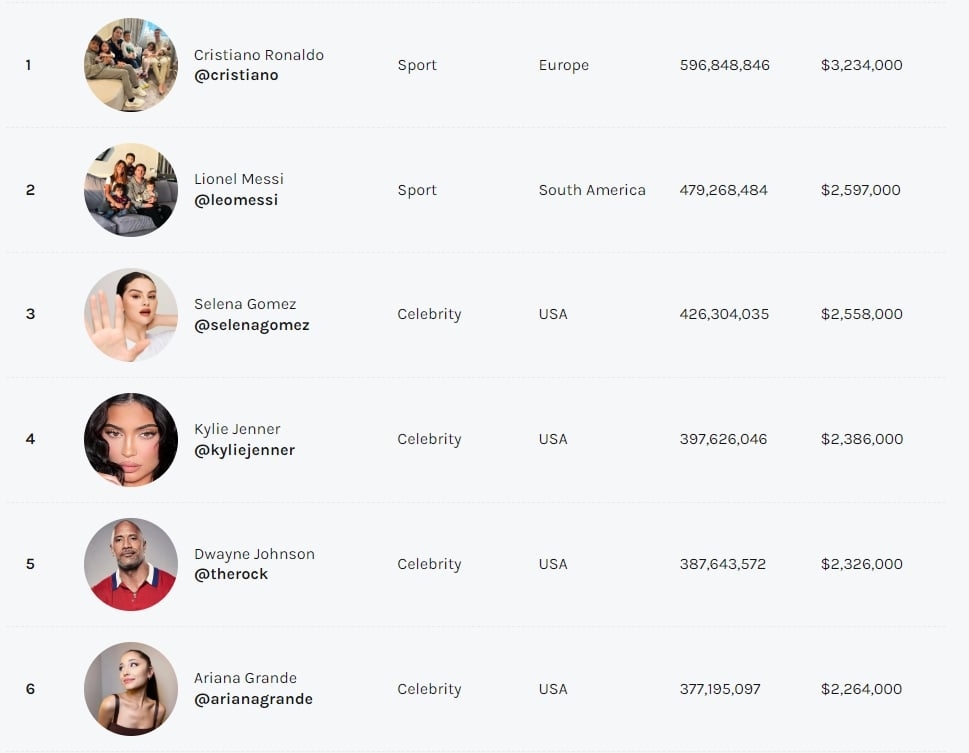Open Dwayne Johnson's profile picture
Screen dimensions: 969x753
pyautogui.click(x=131, y=564)
